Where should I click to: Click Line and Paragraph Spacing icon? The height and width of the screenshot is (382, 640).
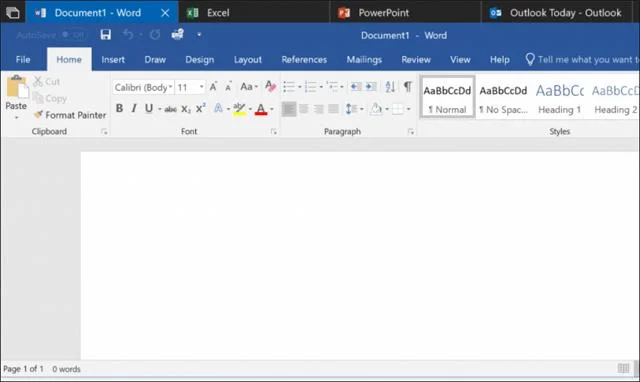(351, 109)
